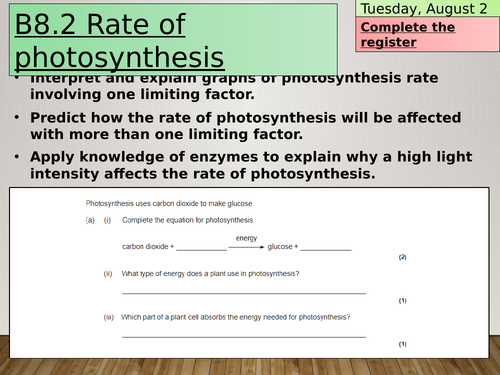The width and height of the screenshot is (500, 375).
Task: Click text 'with more than one limiting factor.'
Action: point(167,134)
